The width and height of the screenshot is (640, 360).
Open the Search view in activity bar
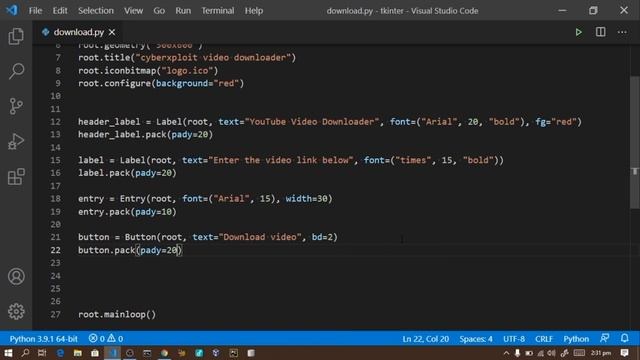click(x=16, y=71)
